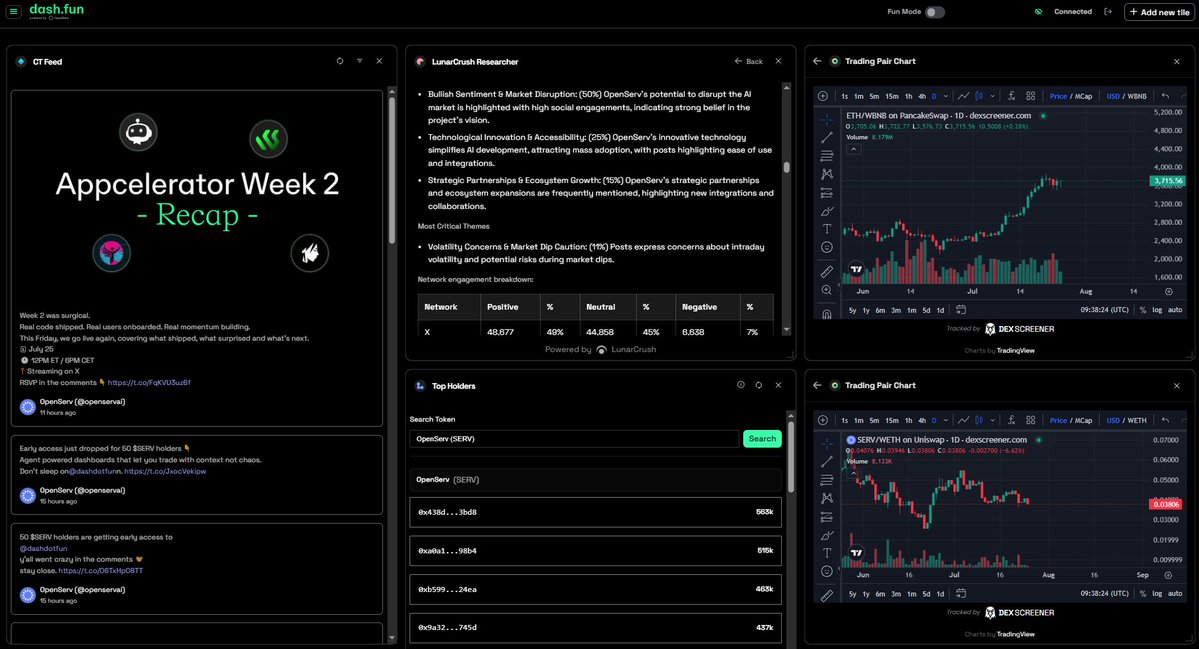Select holder row 0x9a32...745d
Viewport: 1199px width, 649px height.
click(595, 628)
